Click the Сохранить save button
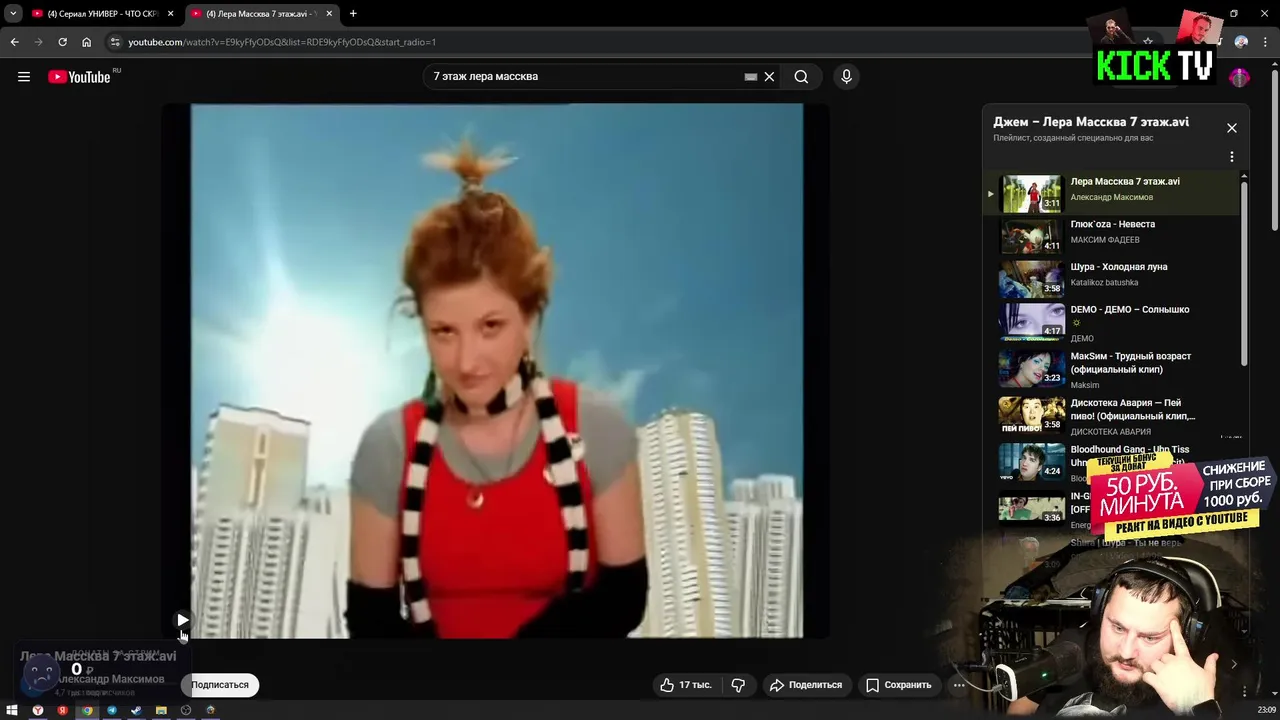The height and width of the screenshot is (720, 1280). (899, 685)
